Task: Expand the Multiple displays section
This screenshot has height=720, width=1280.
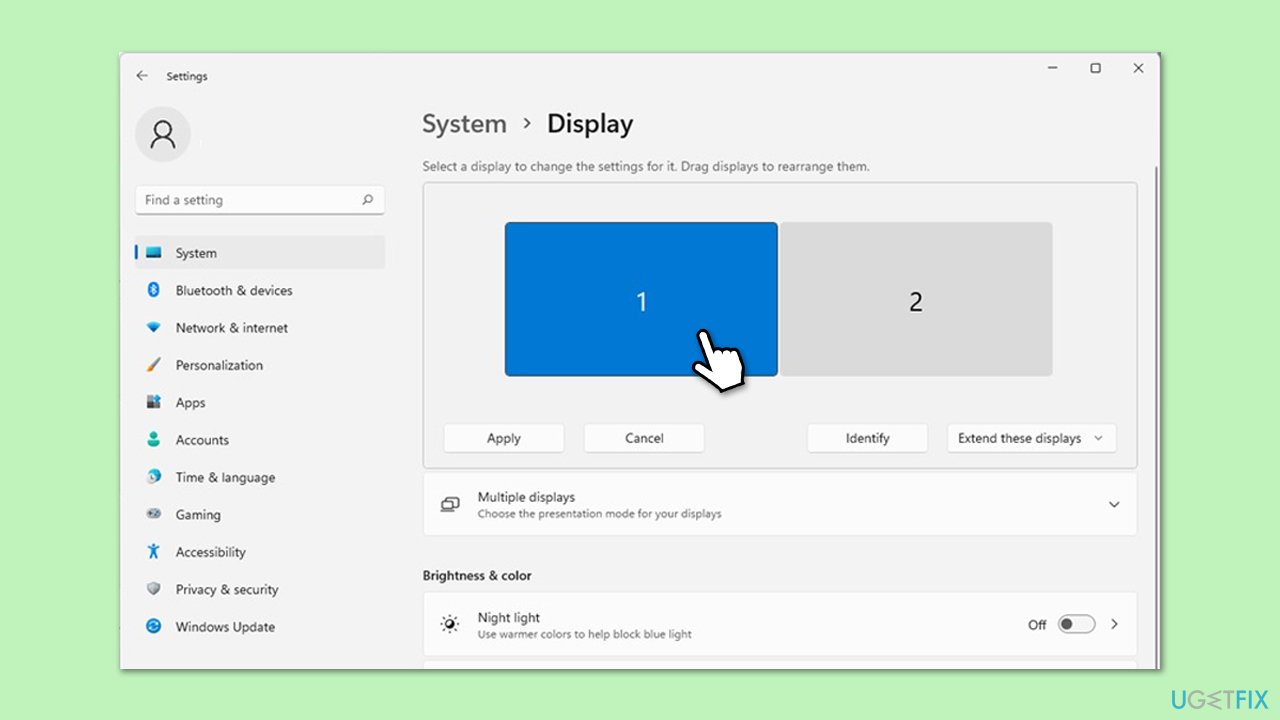Action: click(x=1113, y=505)
